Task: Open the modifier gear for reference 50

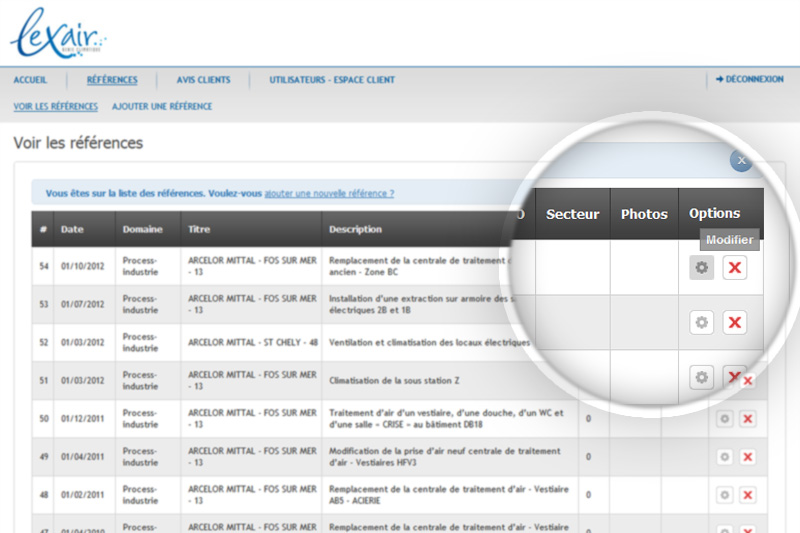Action: (x=724, y=419)
